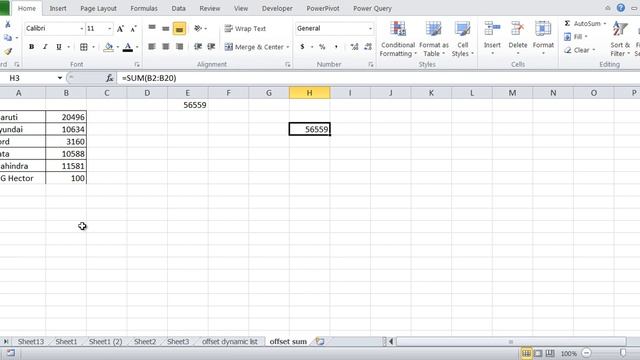Expand the Name Box dropdown
Viewport: 640px width, 360px height.
pos(60,78)
